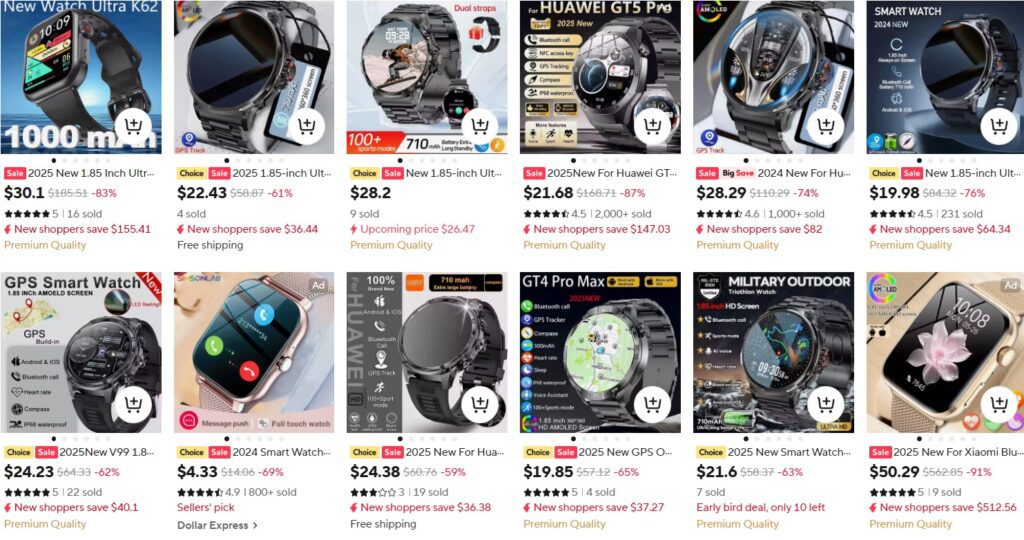View the Military Outdoor watch image

[773, 353]
